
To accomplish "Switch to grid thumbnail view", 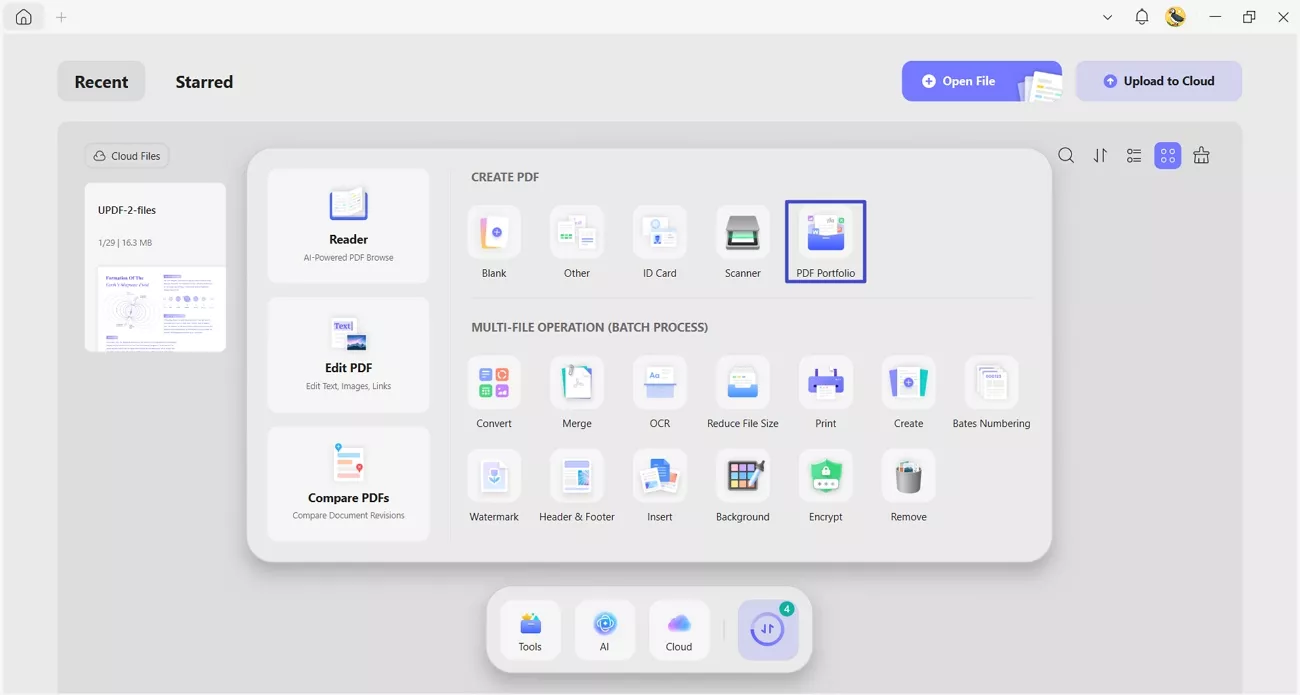I will [x=1168, y=156].
